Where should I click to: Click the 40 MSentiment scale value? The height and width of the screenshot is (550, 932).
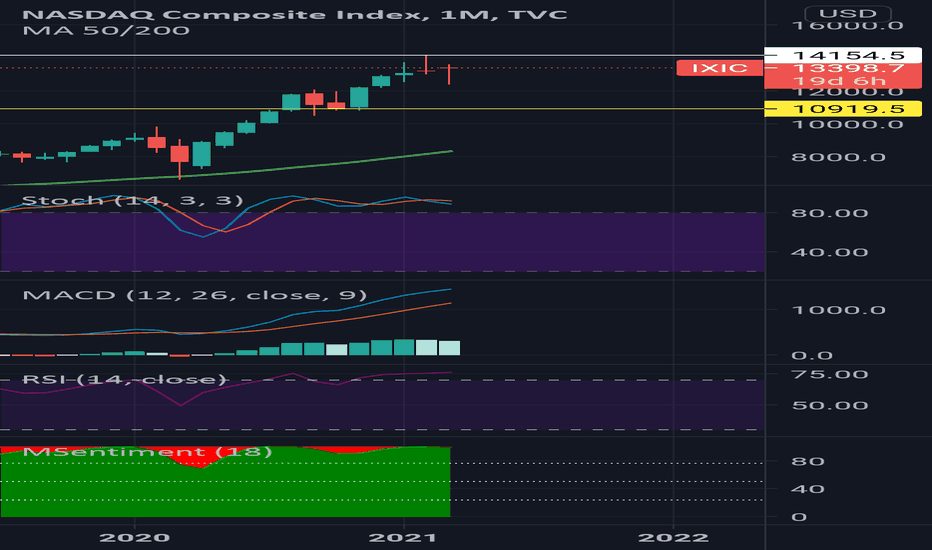coord(808,489)
